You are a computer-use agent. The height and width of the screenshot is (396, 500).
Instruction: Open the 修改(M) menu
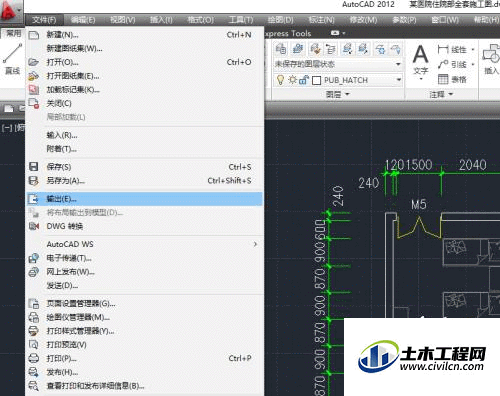point(363,20)
